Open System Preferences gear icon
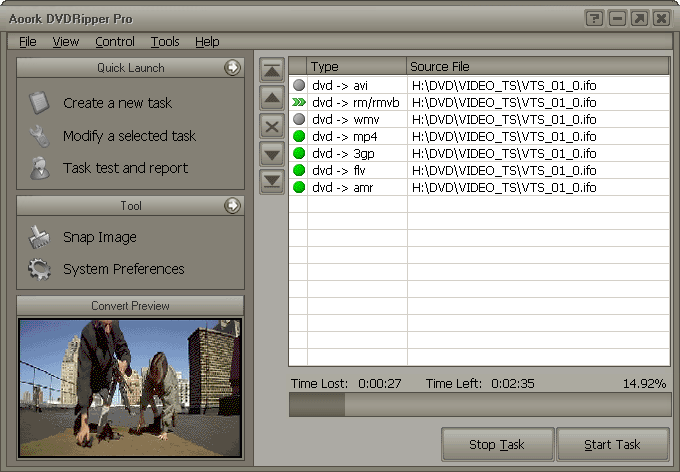The width and height of the screenshot is (680, 472). (39, 269)
